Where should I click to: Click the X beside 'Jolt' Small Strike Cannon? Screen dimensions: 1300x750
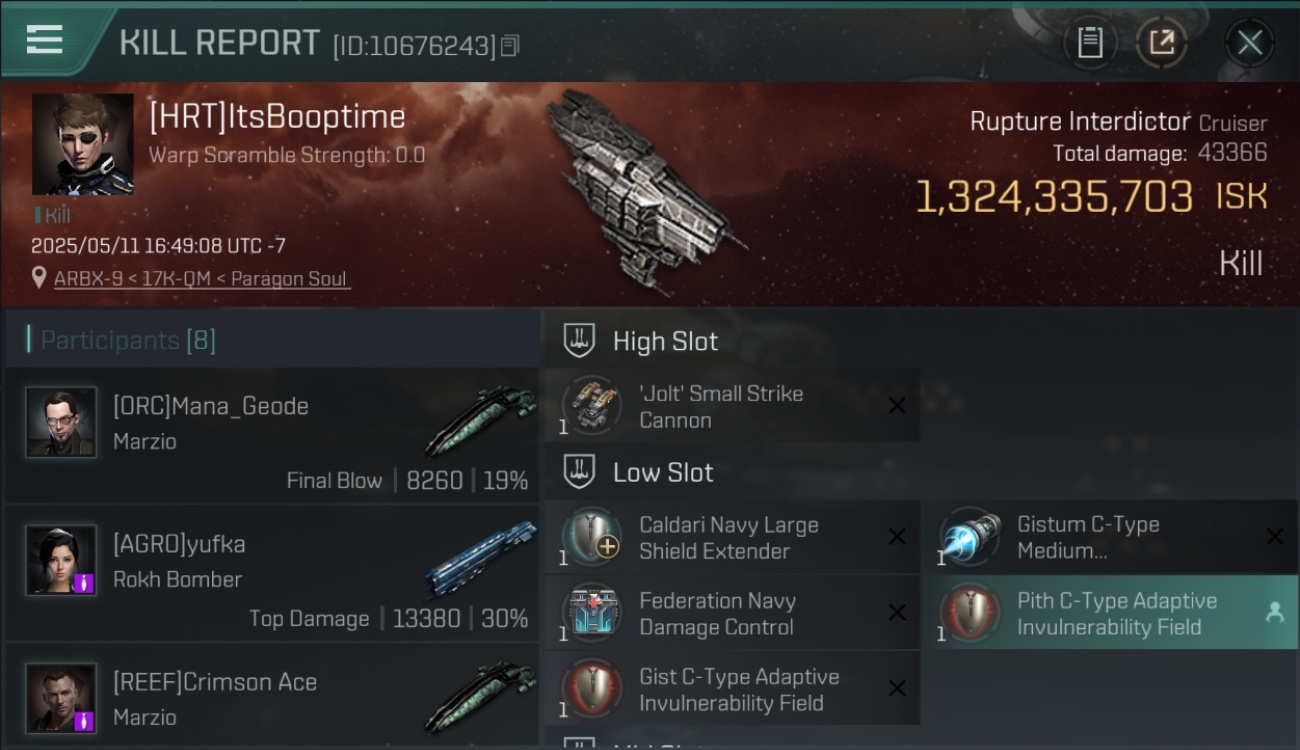[x=897, y=405]
